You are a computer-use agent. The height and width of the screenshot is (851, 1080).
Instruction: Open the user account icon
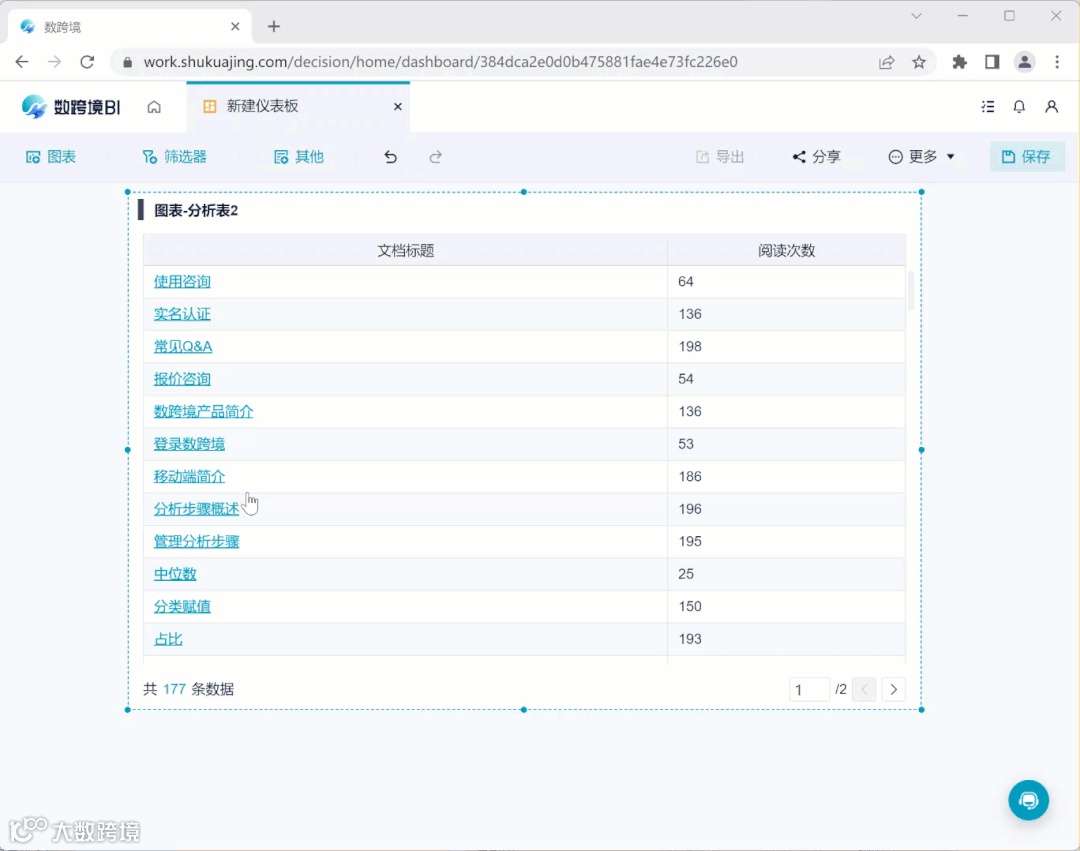pos(1052,106)
